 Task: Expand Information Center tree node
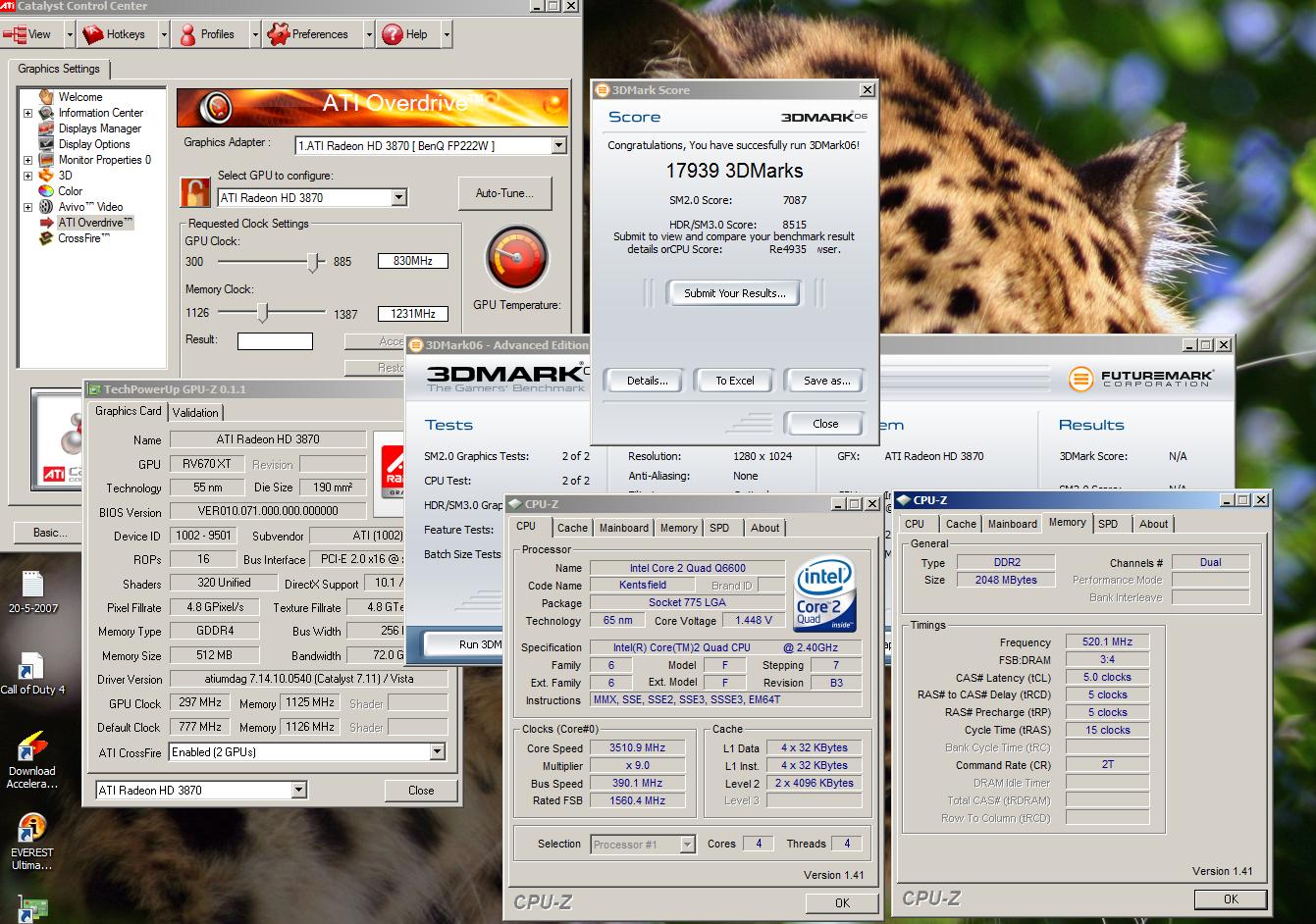click(27, 113)
